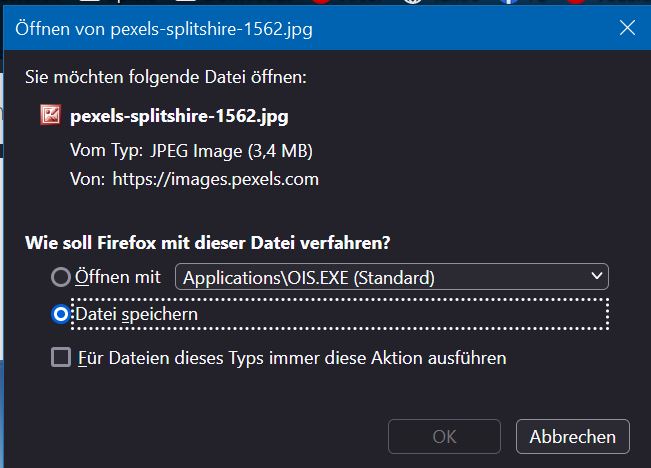This screenshot has height=468, width=651.
Task: Click the https://images.pexels.com source address
Action: tap(214, 180)
